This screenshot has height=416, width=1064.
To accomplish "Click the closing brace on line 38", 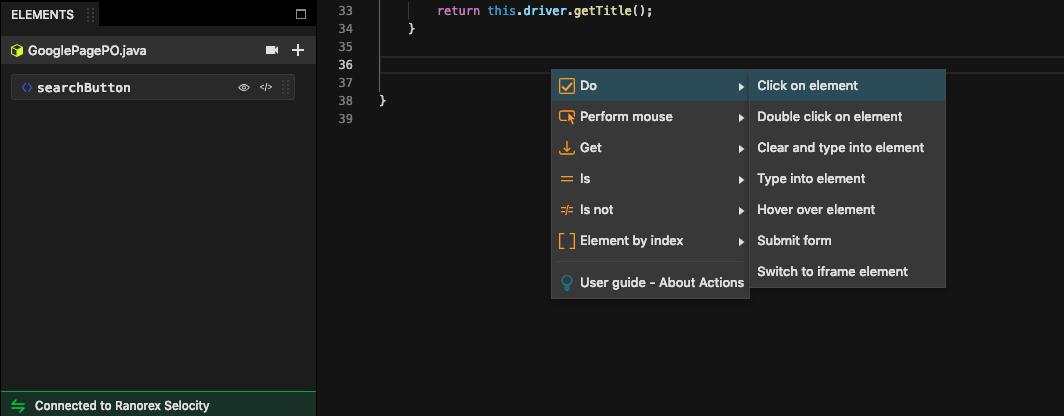I will [383, 100].
